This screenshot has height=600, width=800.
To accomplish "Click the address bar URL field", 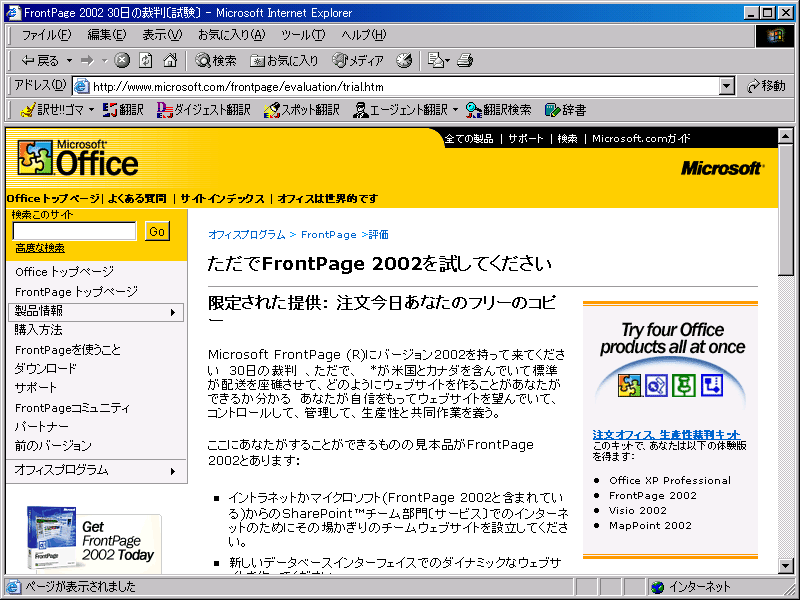I will 395,86.
